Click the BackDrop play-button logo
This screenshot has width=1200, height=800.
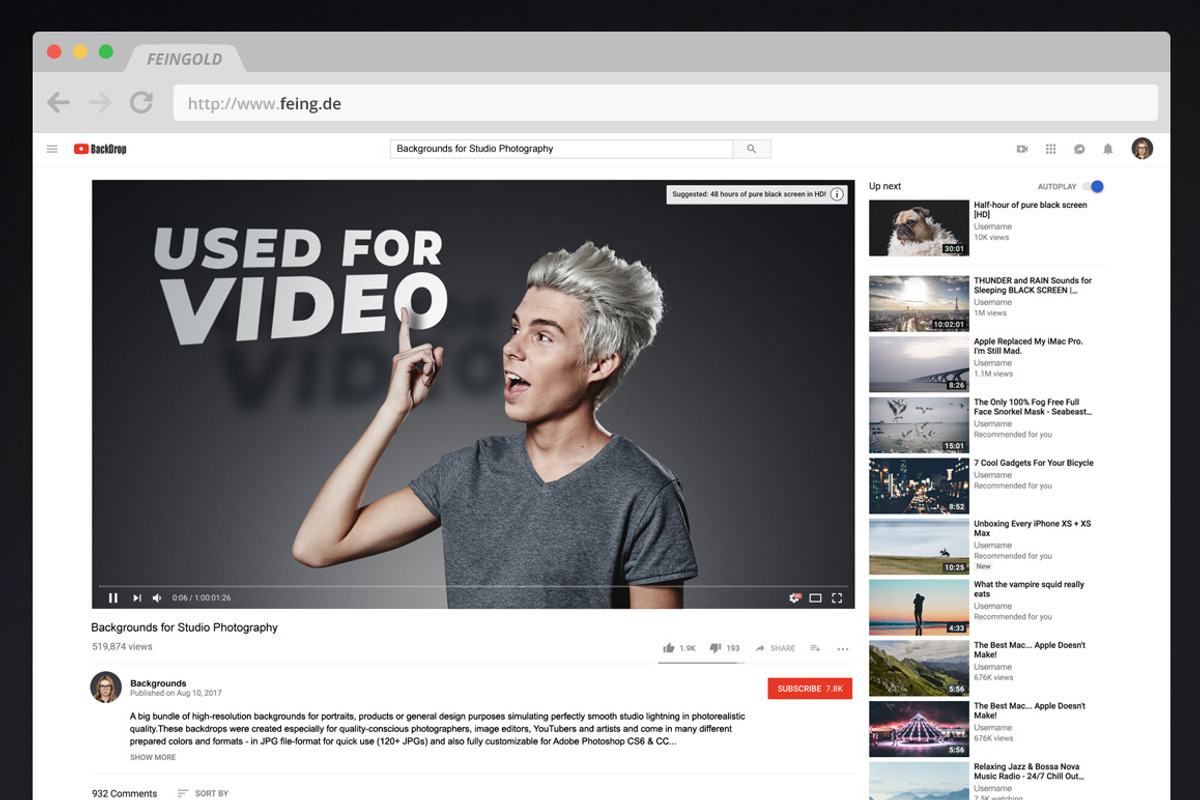pyautogui.click(x=100, y=149)
